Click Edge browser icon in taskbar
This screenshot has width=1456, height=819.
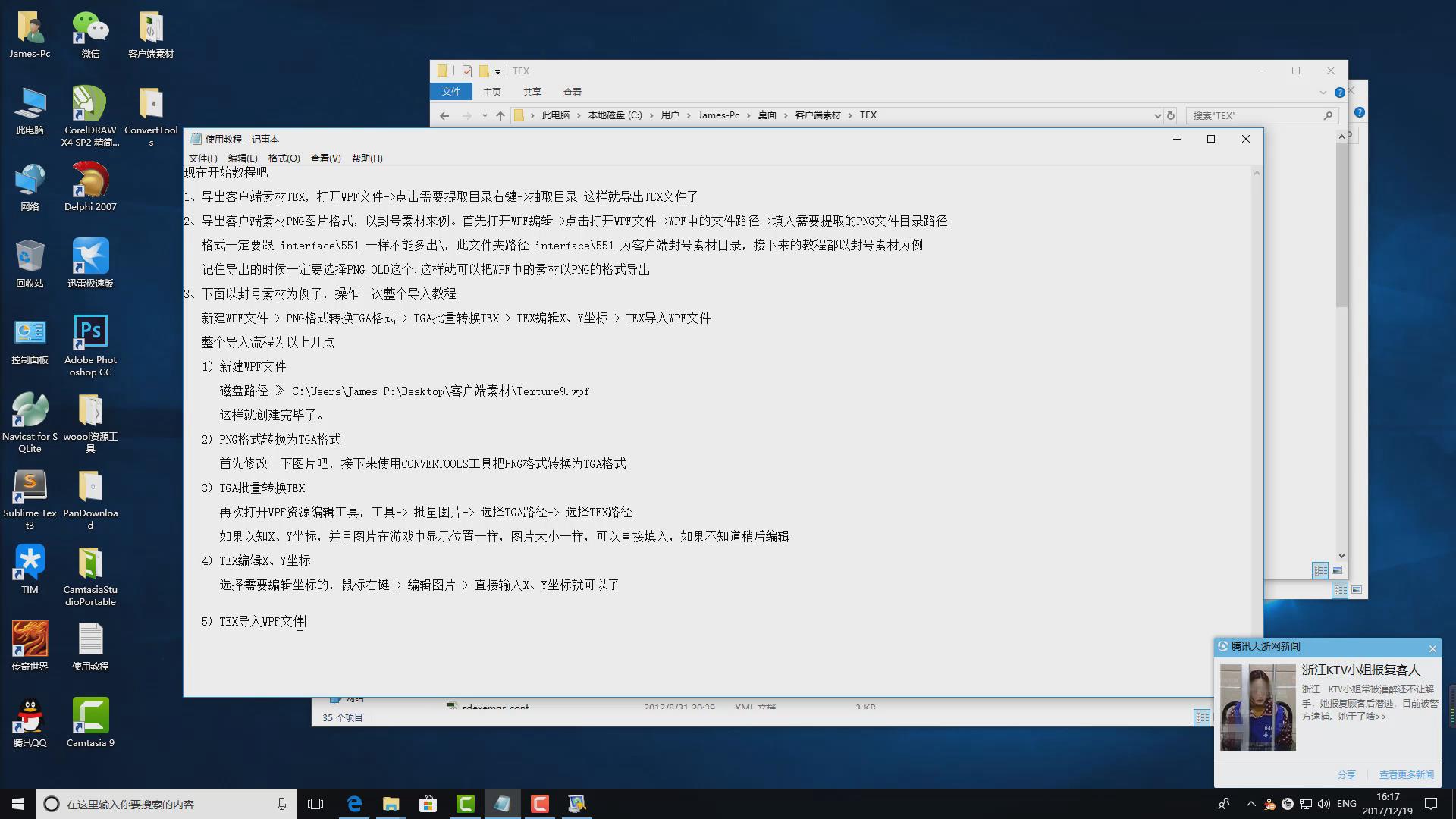(354, 804)
